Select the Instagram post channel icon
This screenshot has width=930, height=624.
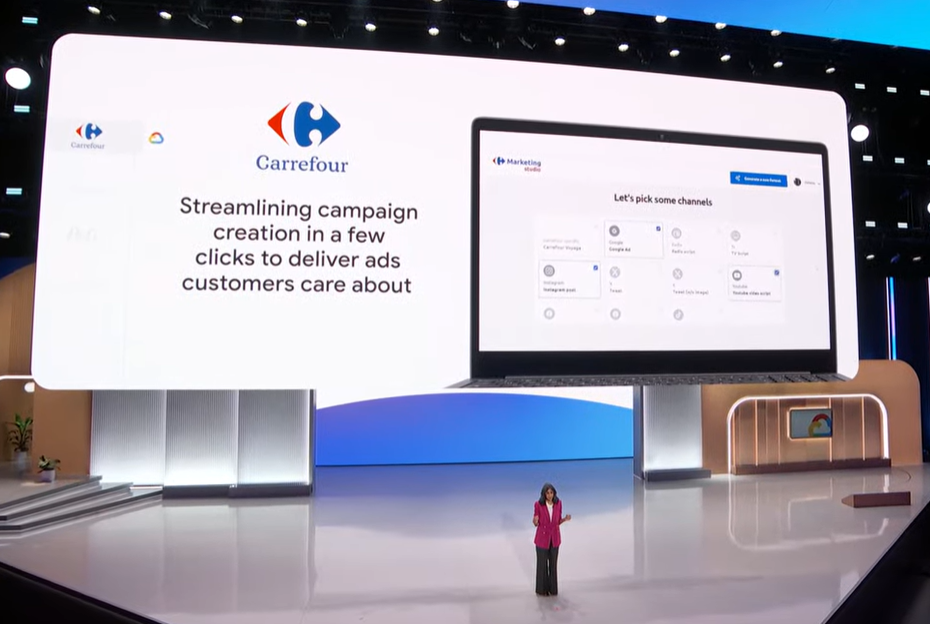pos(549,270)
